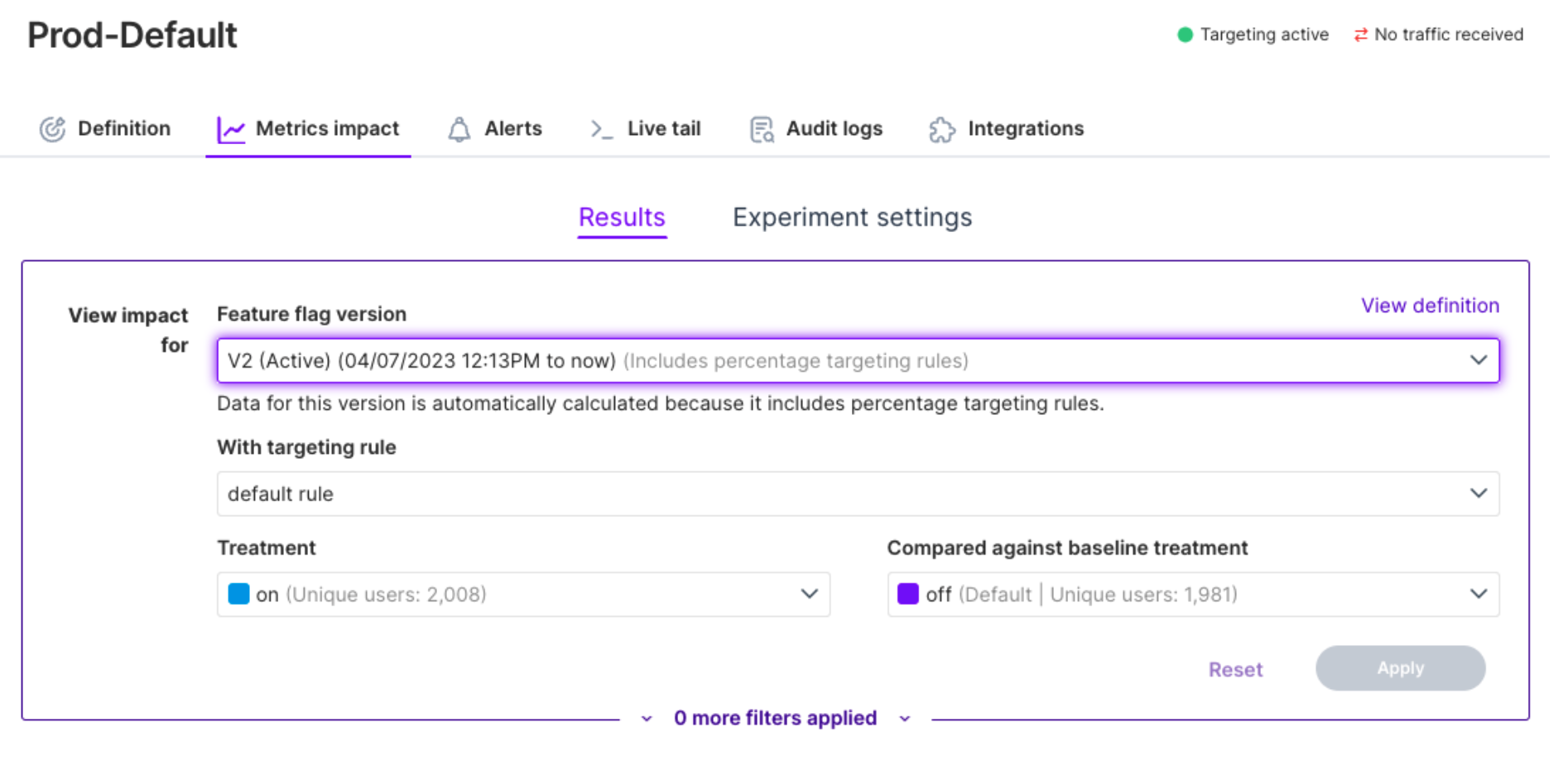Image resolution: width=1568 pixels, height=757 pixels.
Task: Open the With targeting rule dropdown
Action: coord(858,494)
